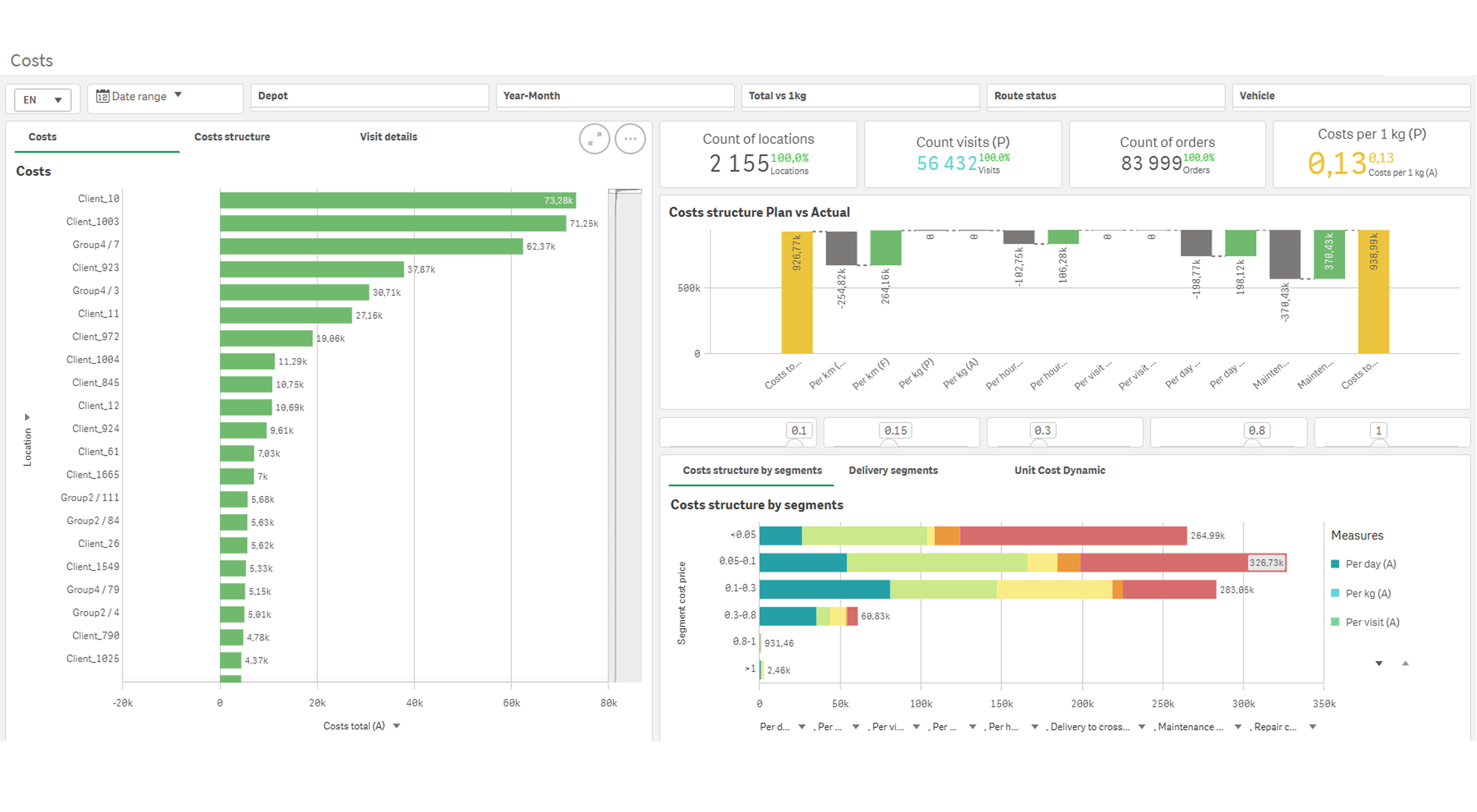This screenshot has width=1477, height=812.
Task: Expand the Maintenance measure dropdown arrow
Action: (x=1238, y=727)
